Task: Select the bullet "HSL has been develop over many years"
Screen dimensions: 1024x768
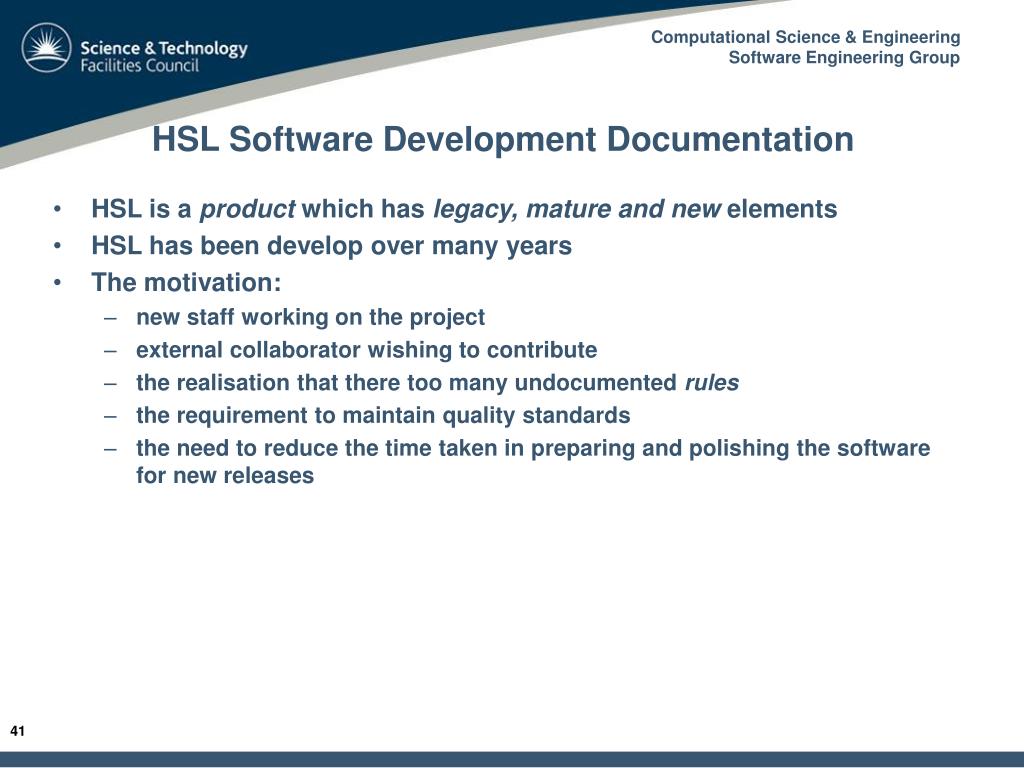Action: [x=332, y=246]
